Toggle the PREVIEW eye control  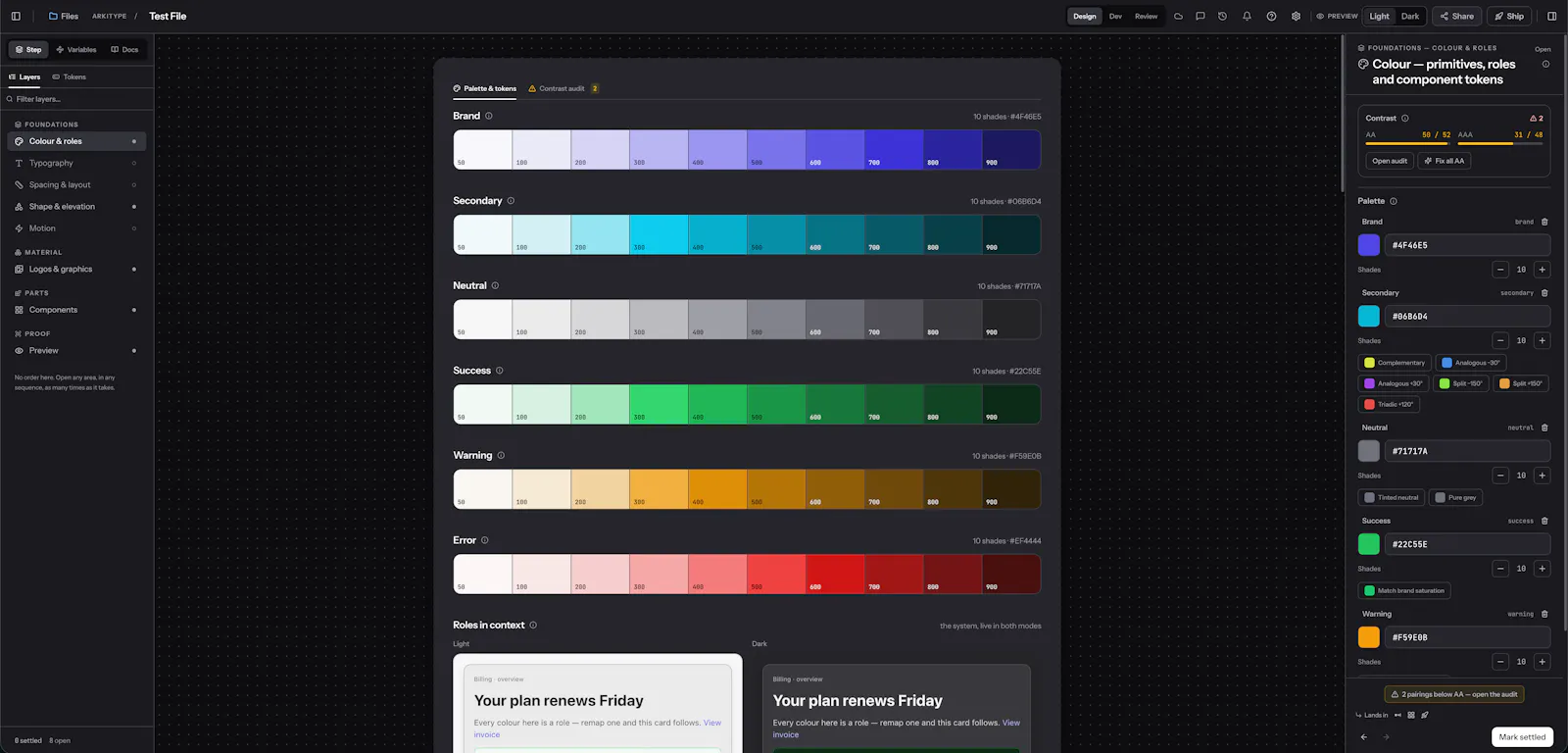1337,16
